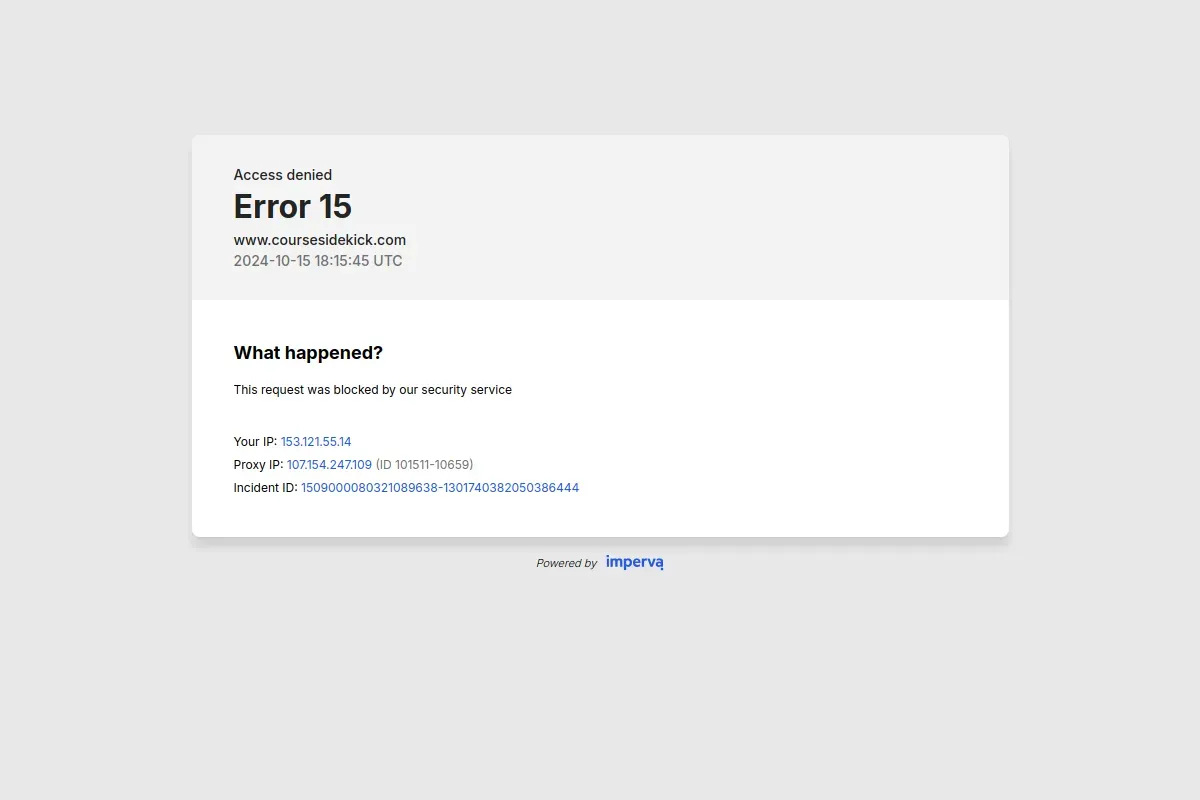Click the '(ID 101511-10659)' text
Screen dimensions: 1200x800
click(424, 464)
